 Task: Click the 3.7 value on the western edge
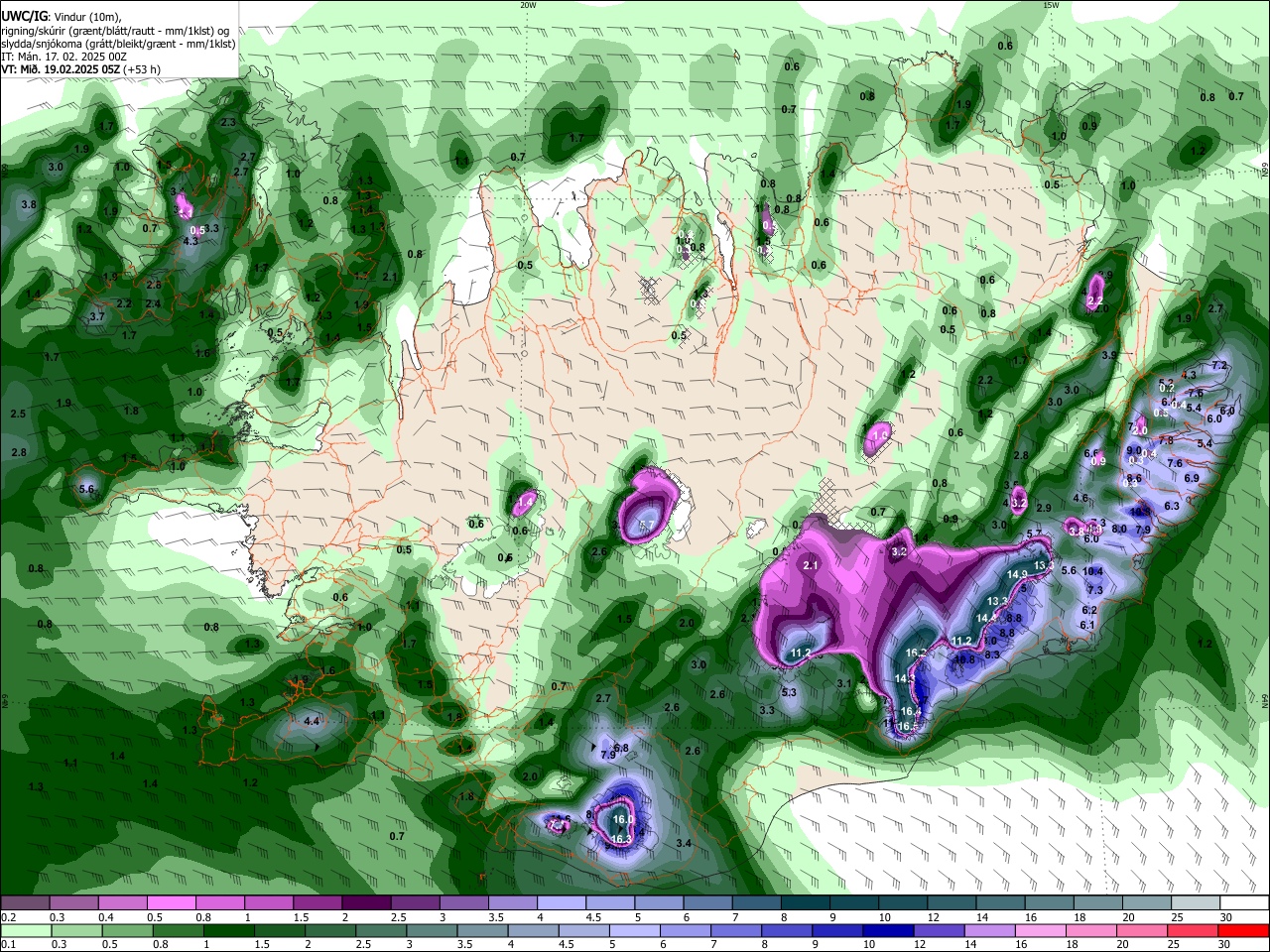tap(96, 316)
